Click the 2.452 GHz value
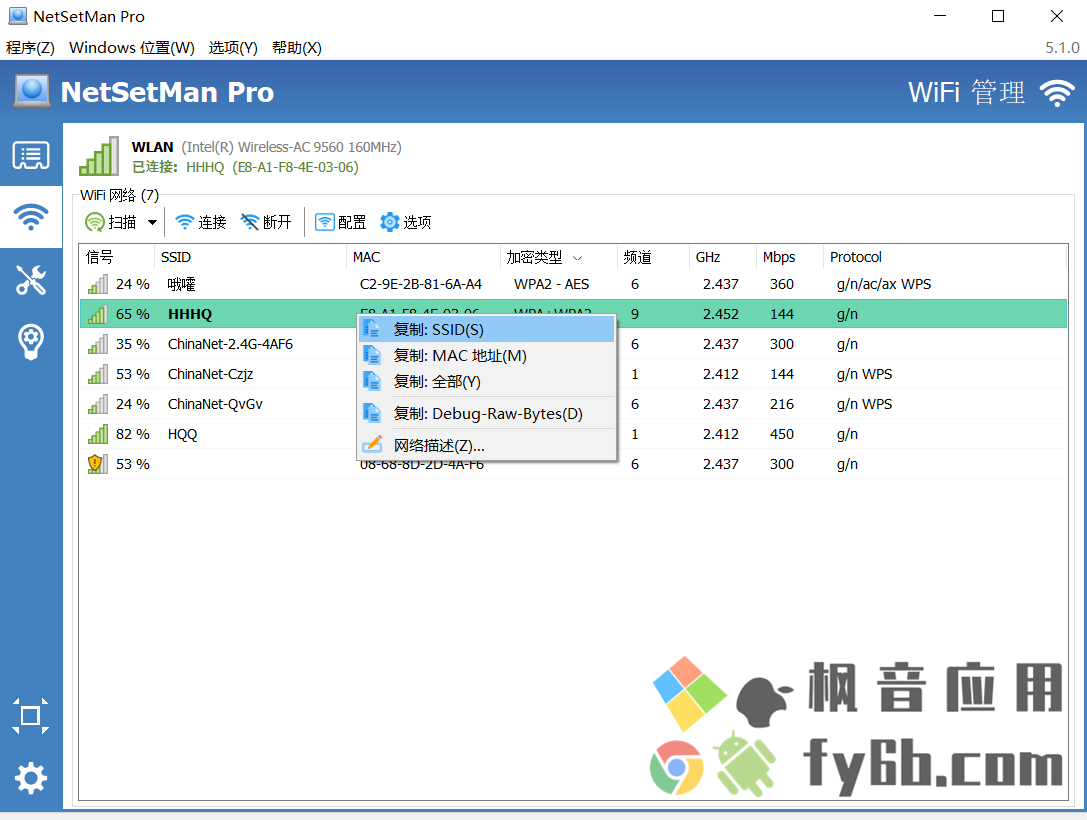Viewport: 1087px width, 820px height. (x=721, y=314)
